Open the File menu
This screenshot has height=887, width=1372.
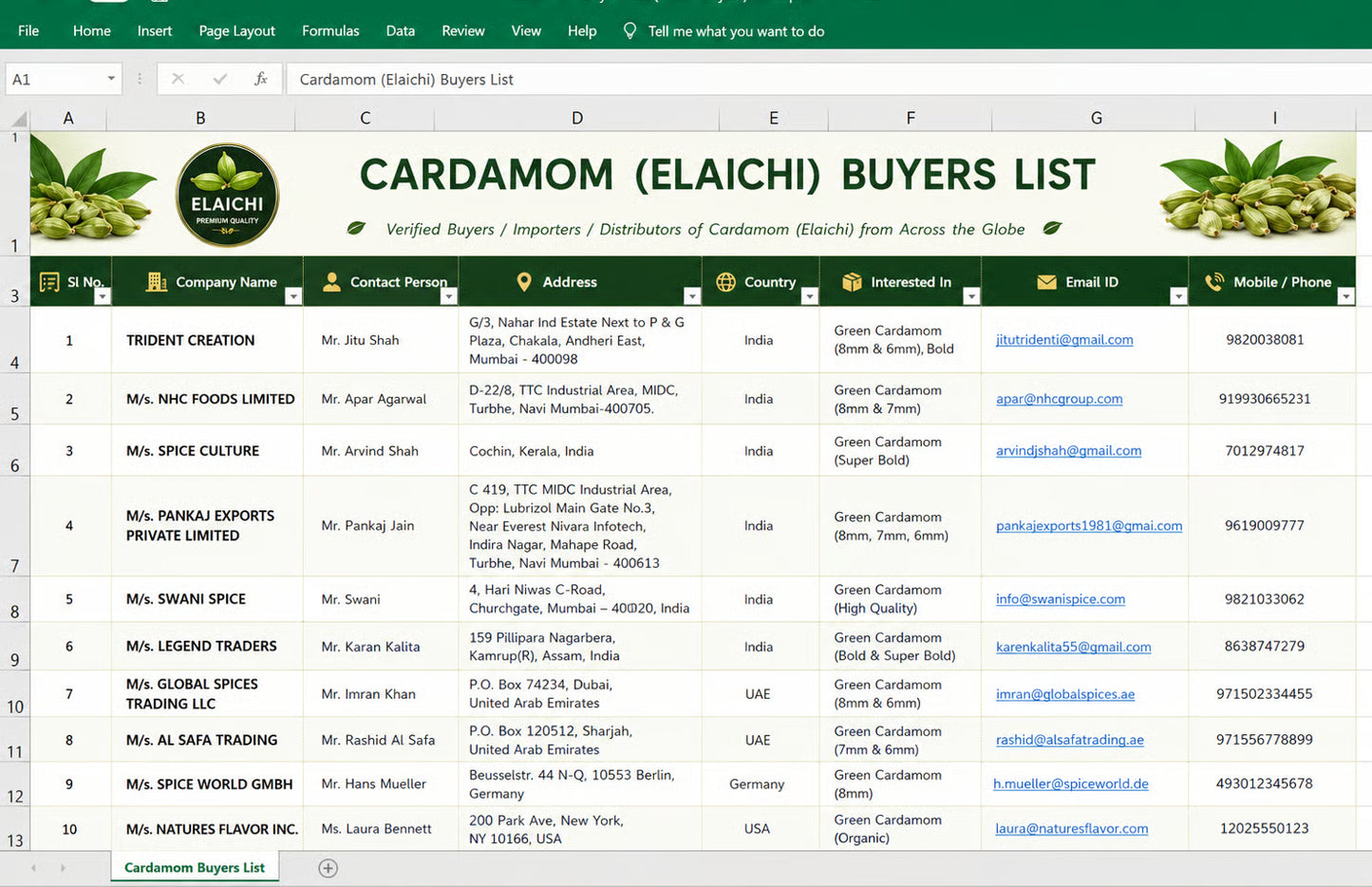click(28, 30)
